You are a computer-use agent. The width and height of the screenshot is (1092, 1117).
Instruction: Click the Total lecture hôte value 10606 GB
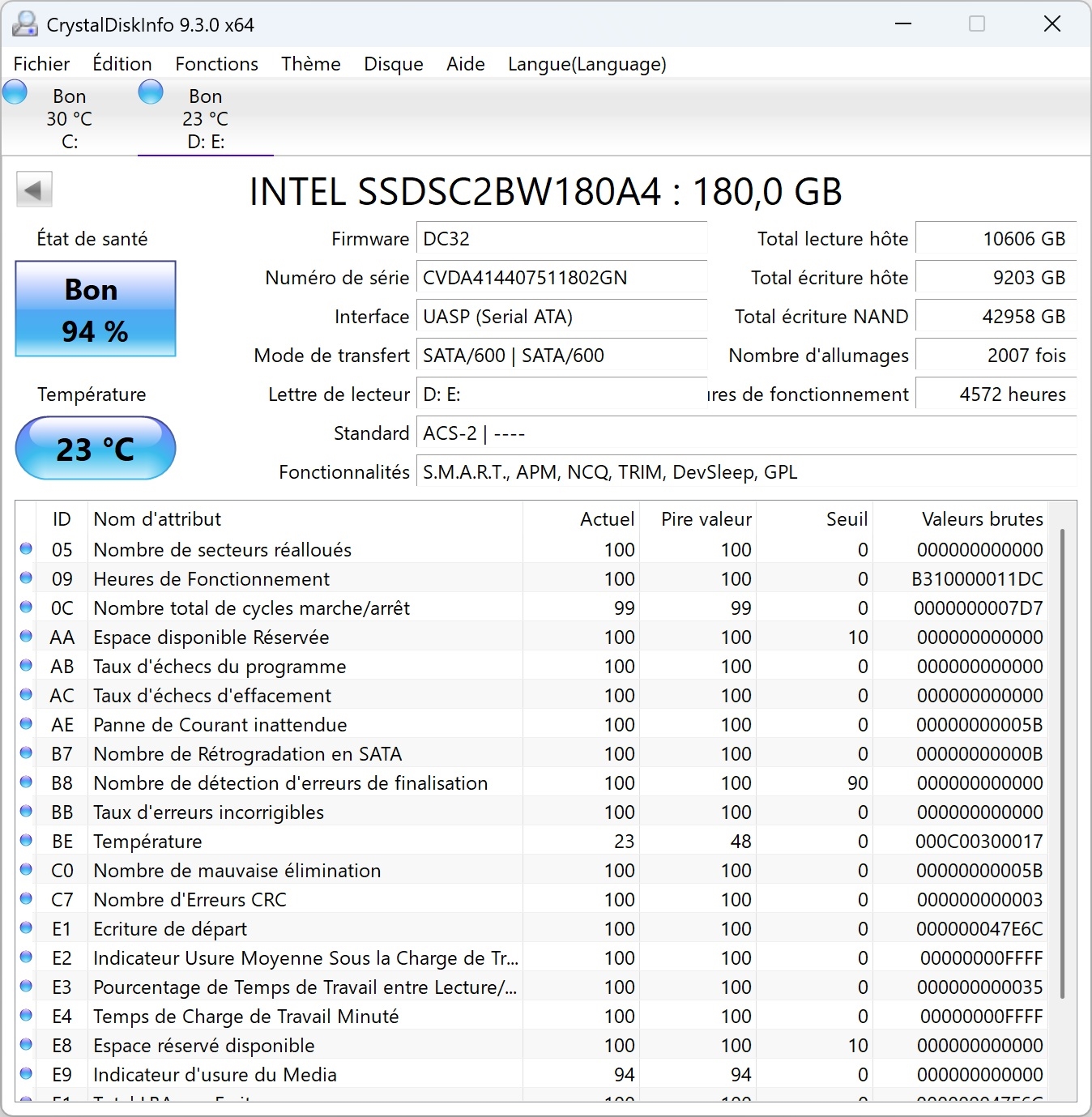point(996,239)
